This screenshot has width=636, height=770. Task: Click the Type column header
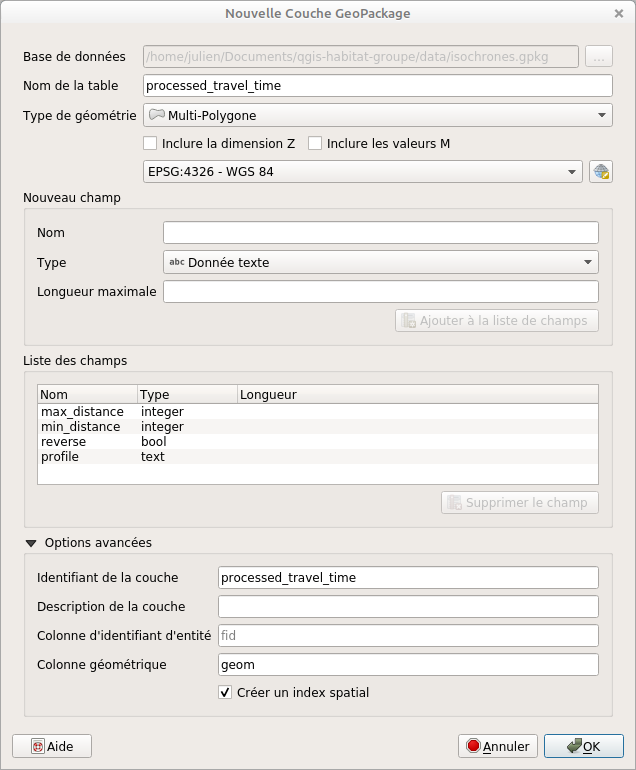187,394
